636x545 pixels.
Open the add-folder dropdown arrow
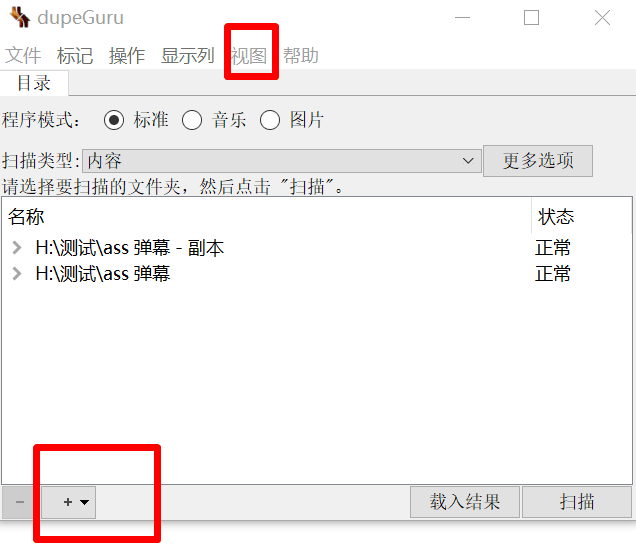point(84,502)
